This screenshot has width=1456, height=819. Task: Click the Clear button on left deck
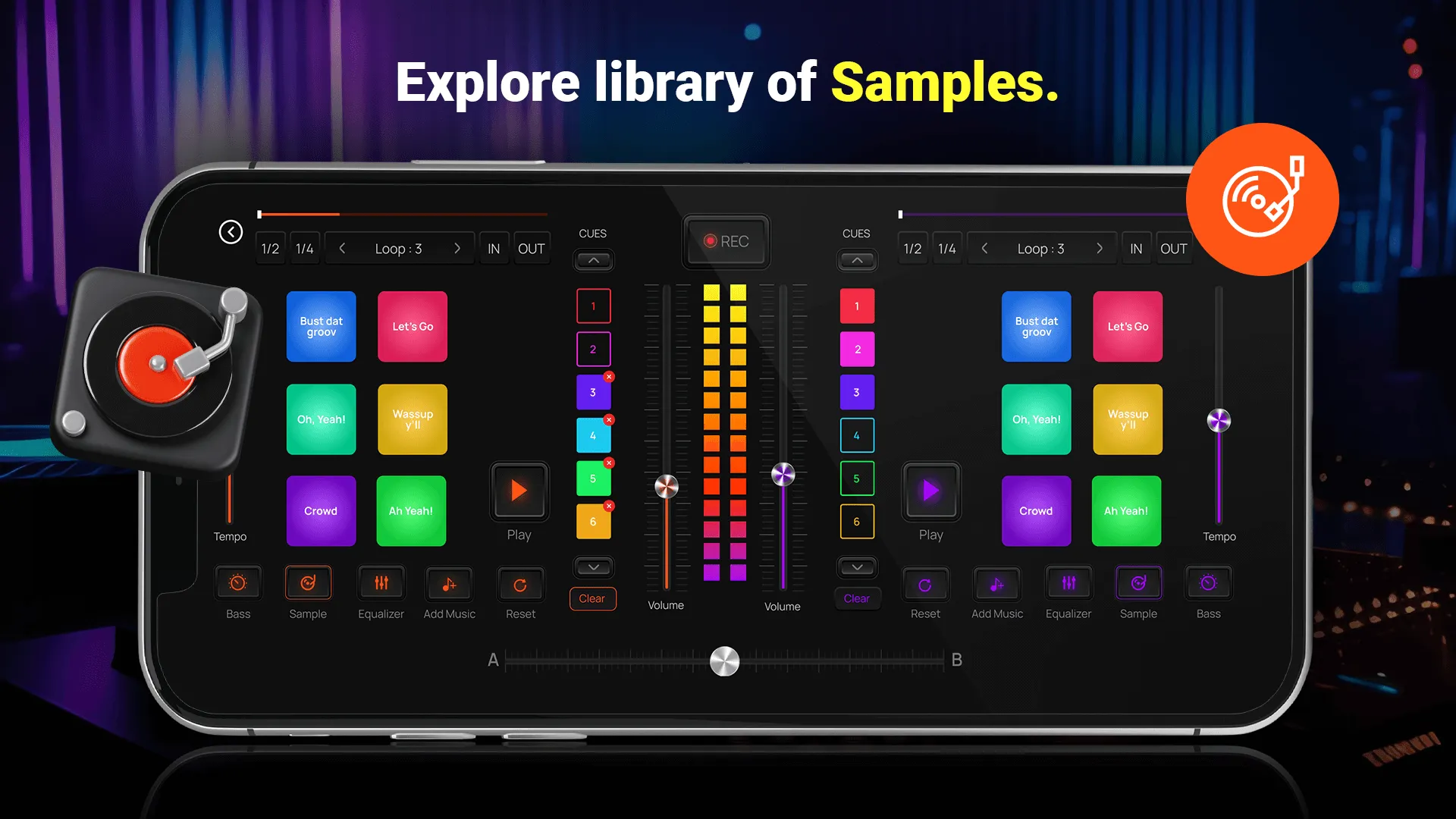click(x=591, y=597)
